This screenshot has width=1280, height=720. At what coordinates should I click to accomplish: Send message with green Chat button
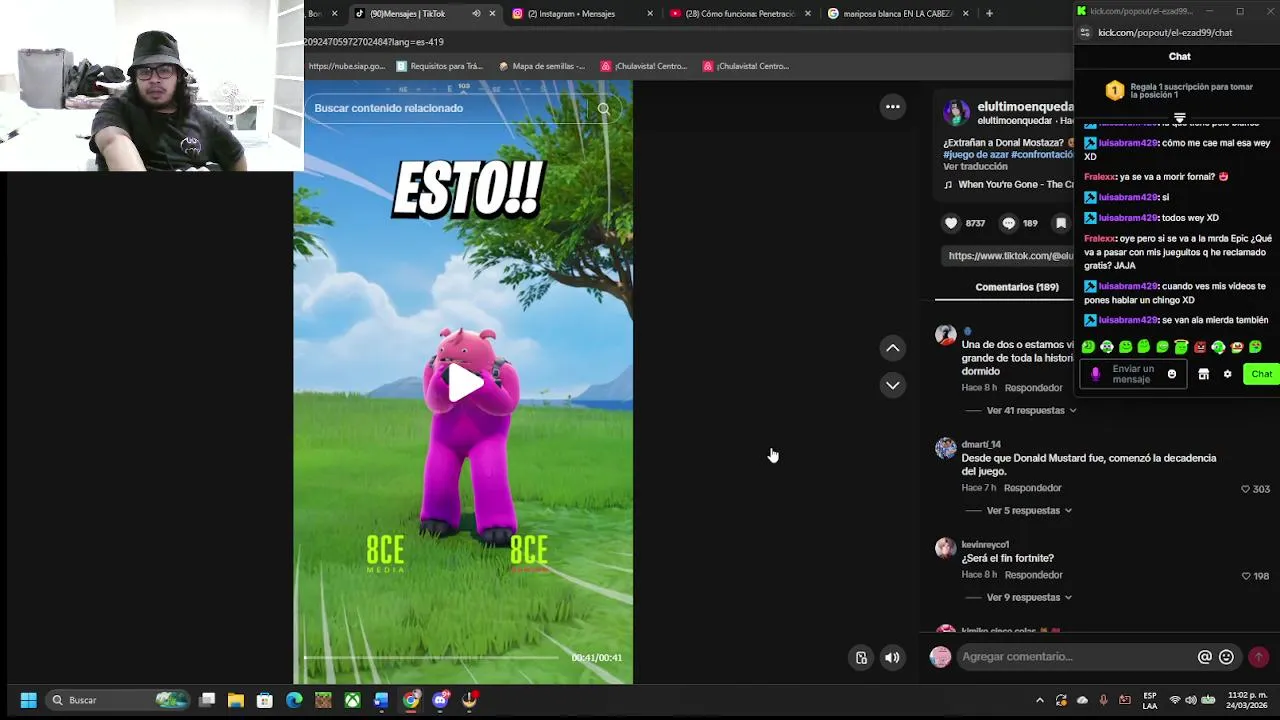1261,374
